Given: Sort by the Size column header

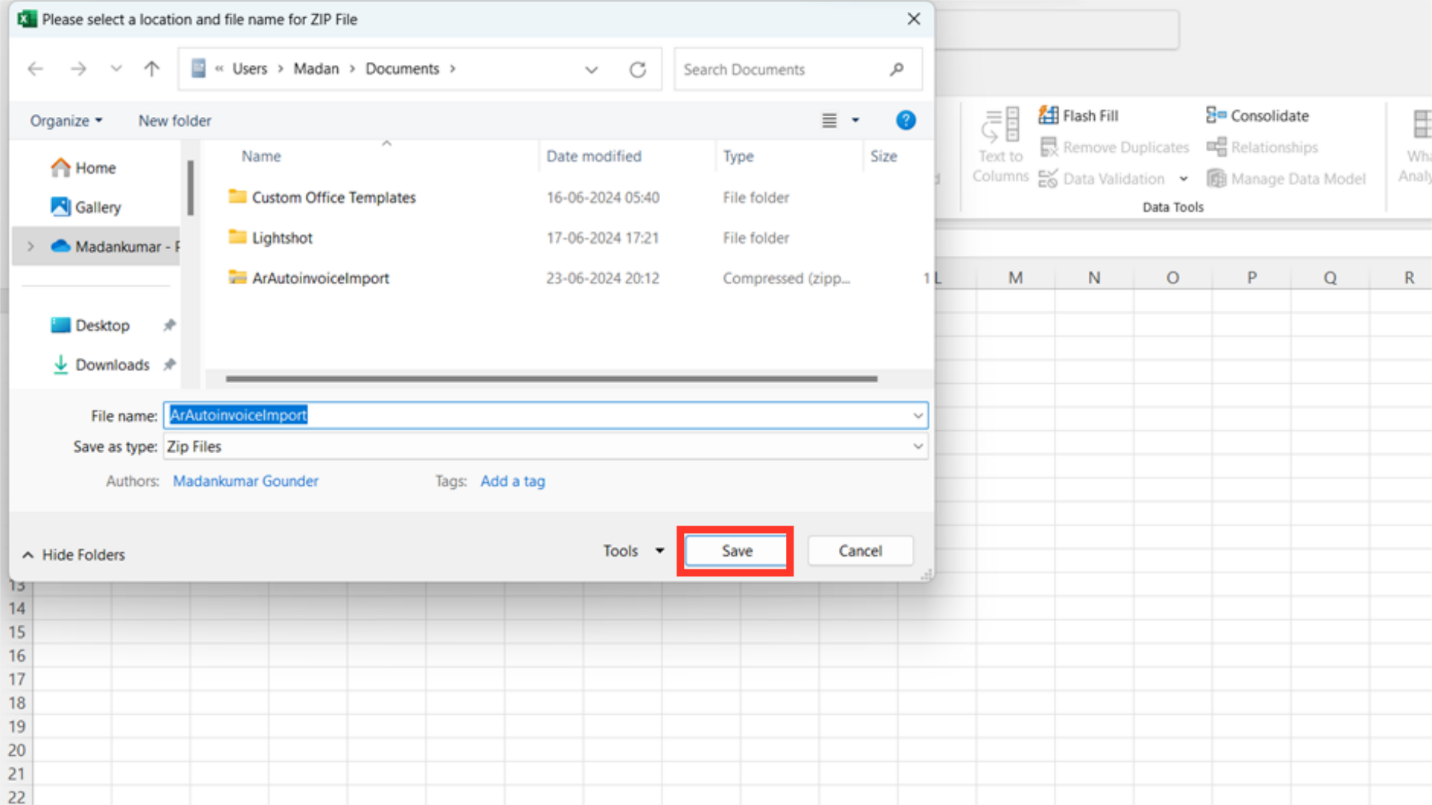Looking at the screenshot, I should [x=884, y=156].
